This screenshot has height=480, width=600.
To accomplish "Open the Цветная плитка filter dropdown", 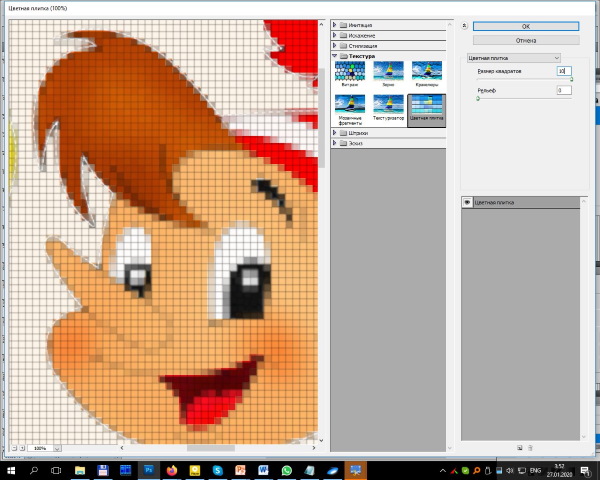I will 514,58.
